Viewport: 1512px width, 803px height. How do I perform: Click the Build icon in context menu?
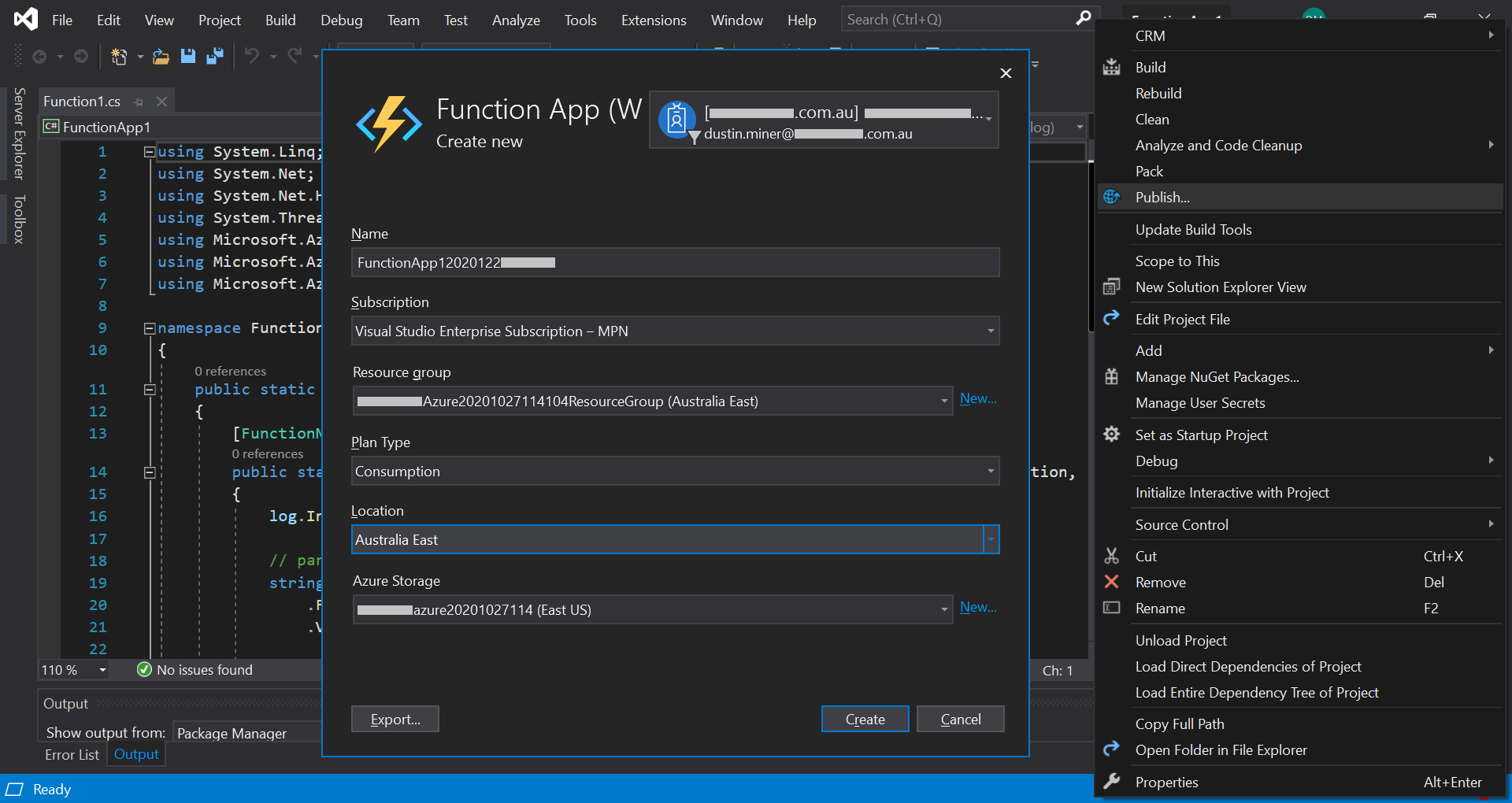(x=1111, y=67)
